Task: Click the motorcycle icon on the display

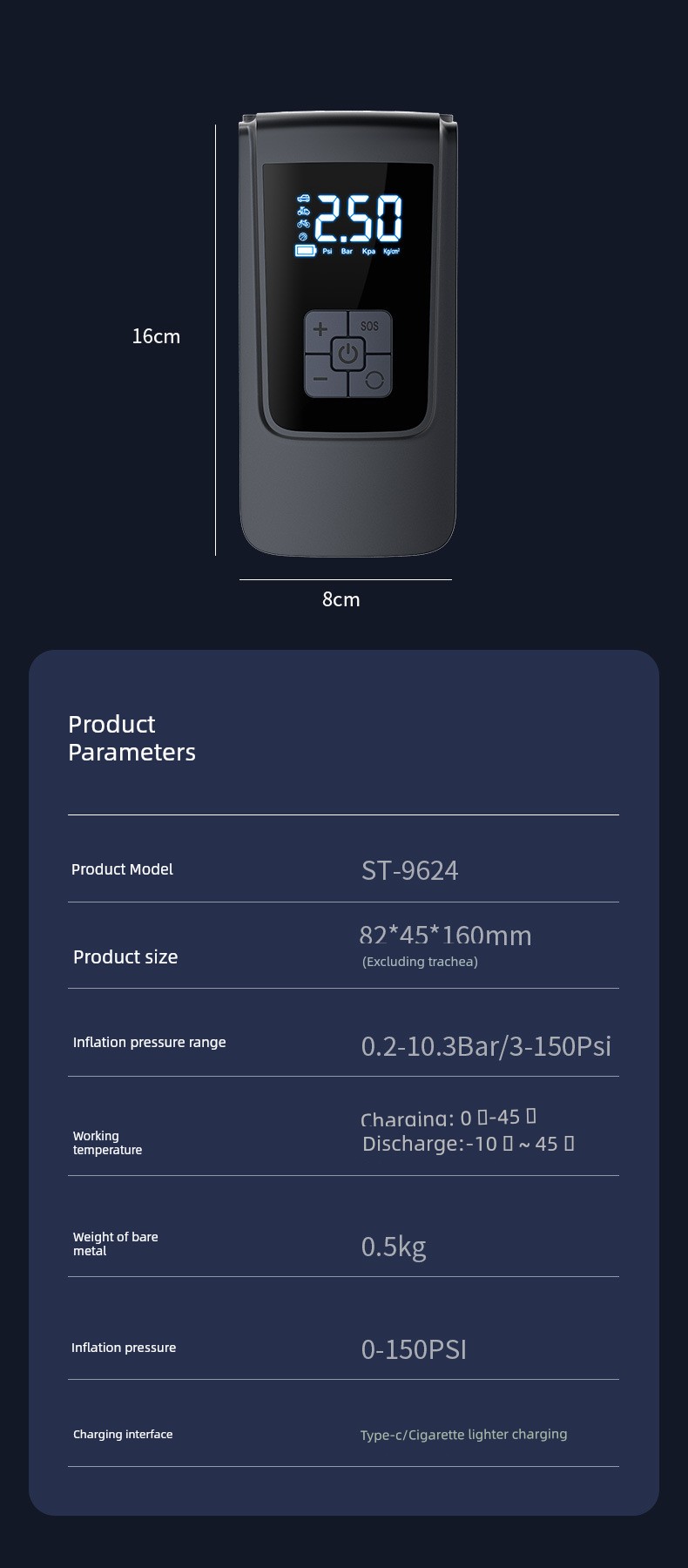Action: [x=303, y=211]
